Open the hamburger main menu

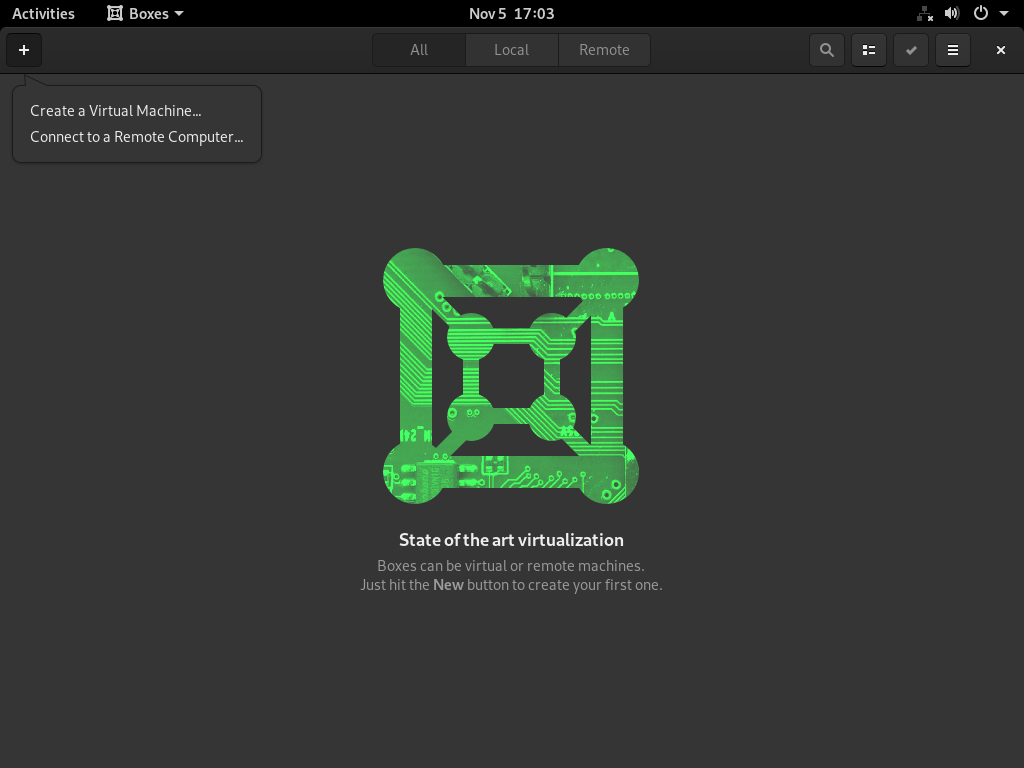pyautogui.click(x=953, y=50)
